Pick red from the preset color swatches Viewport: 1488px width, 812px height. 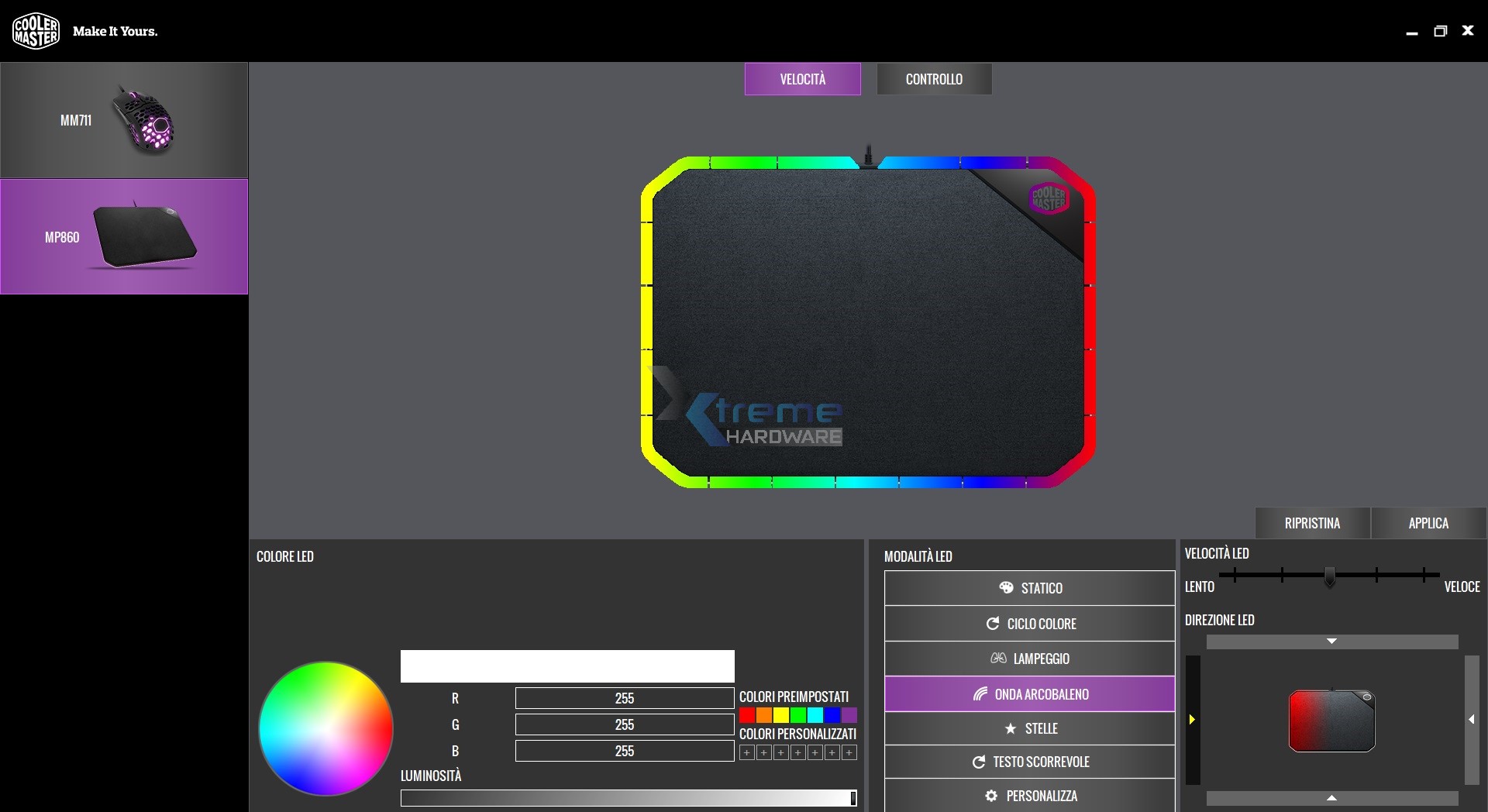746,716
